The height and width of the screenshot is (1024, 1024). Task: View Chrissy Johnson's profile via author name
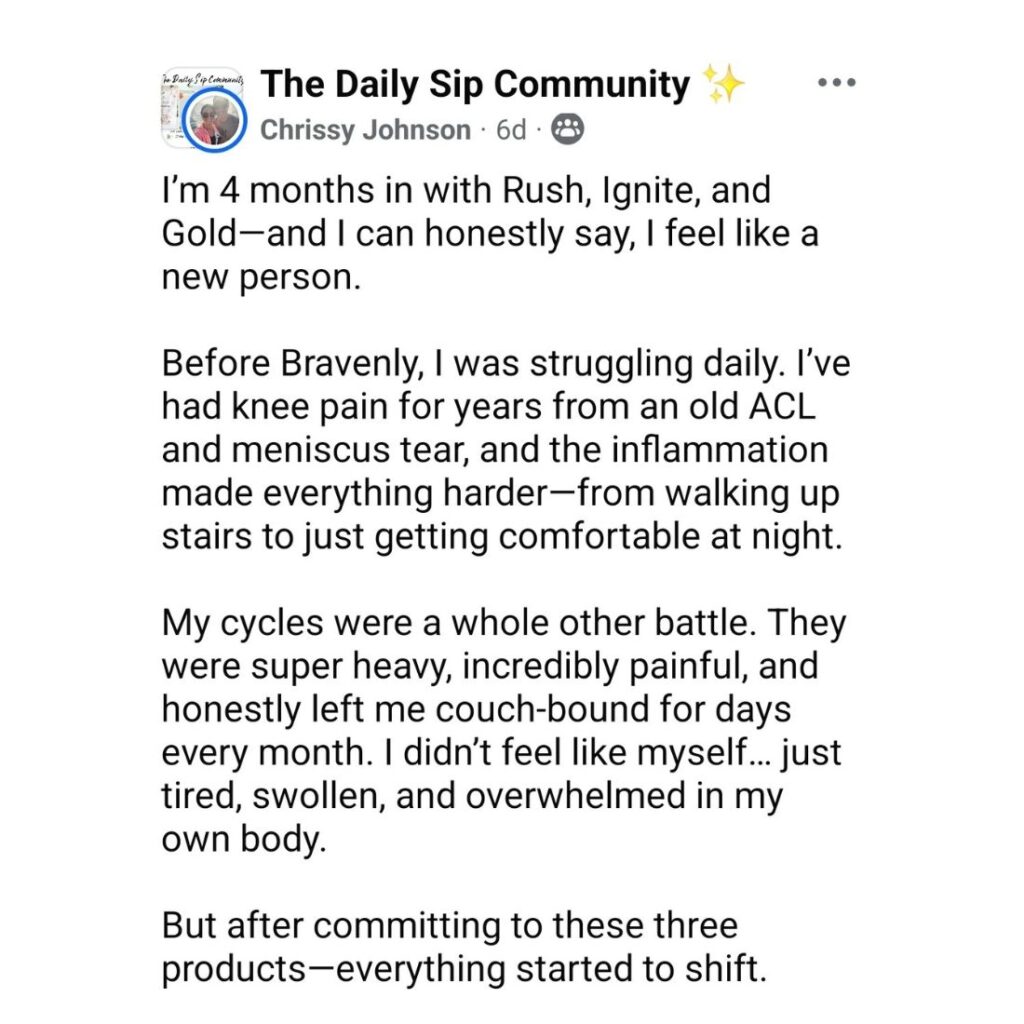pos(365,130)
